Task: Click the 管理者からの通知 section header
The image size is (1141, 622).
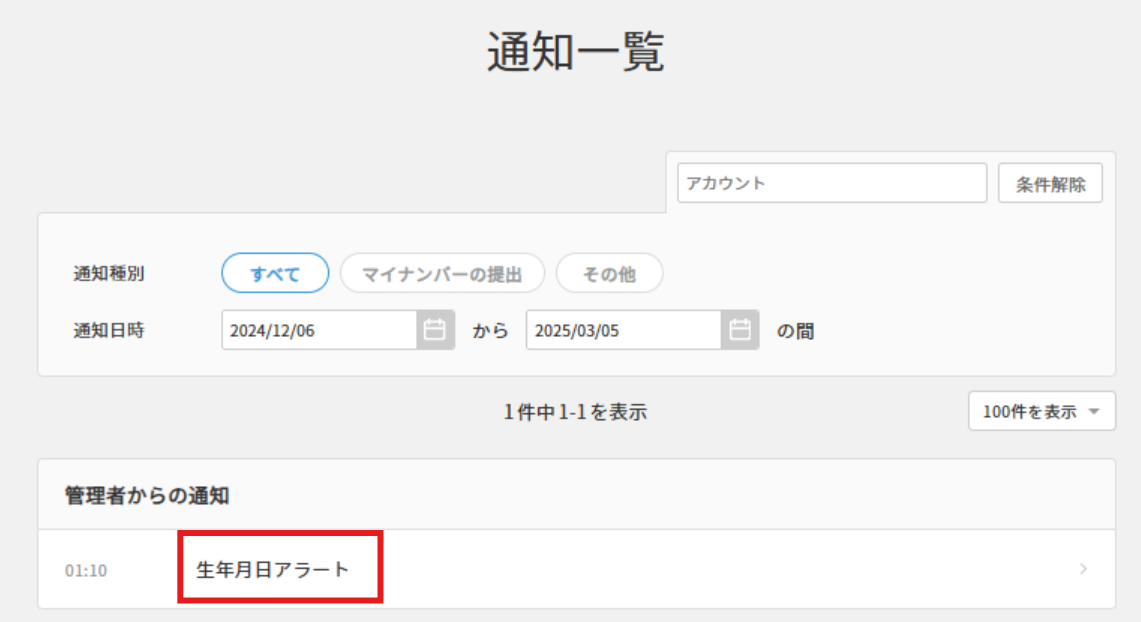Action: (x=147, y=495)
